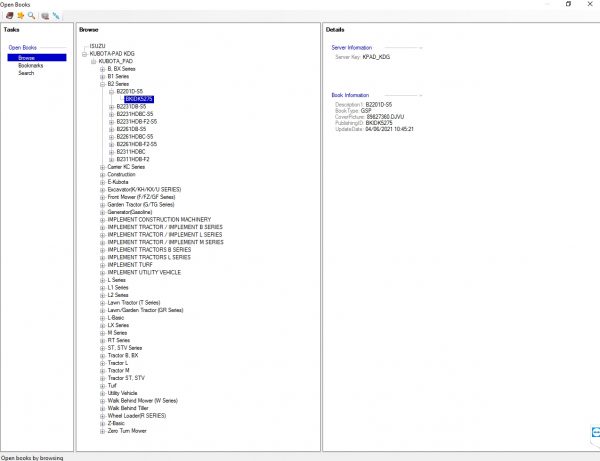Open the book browse toolbar icon
This screenshot has width=600, height=461.
pos(10,16)
